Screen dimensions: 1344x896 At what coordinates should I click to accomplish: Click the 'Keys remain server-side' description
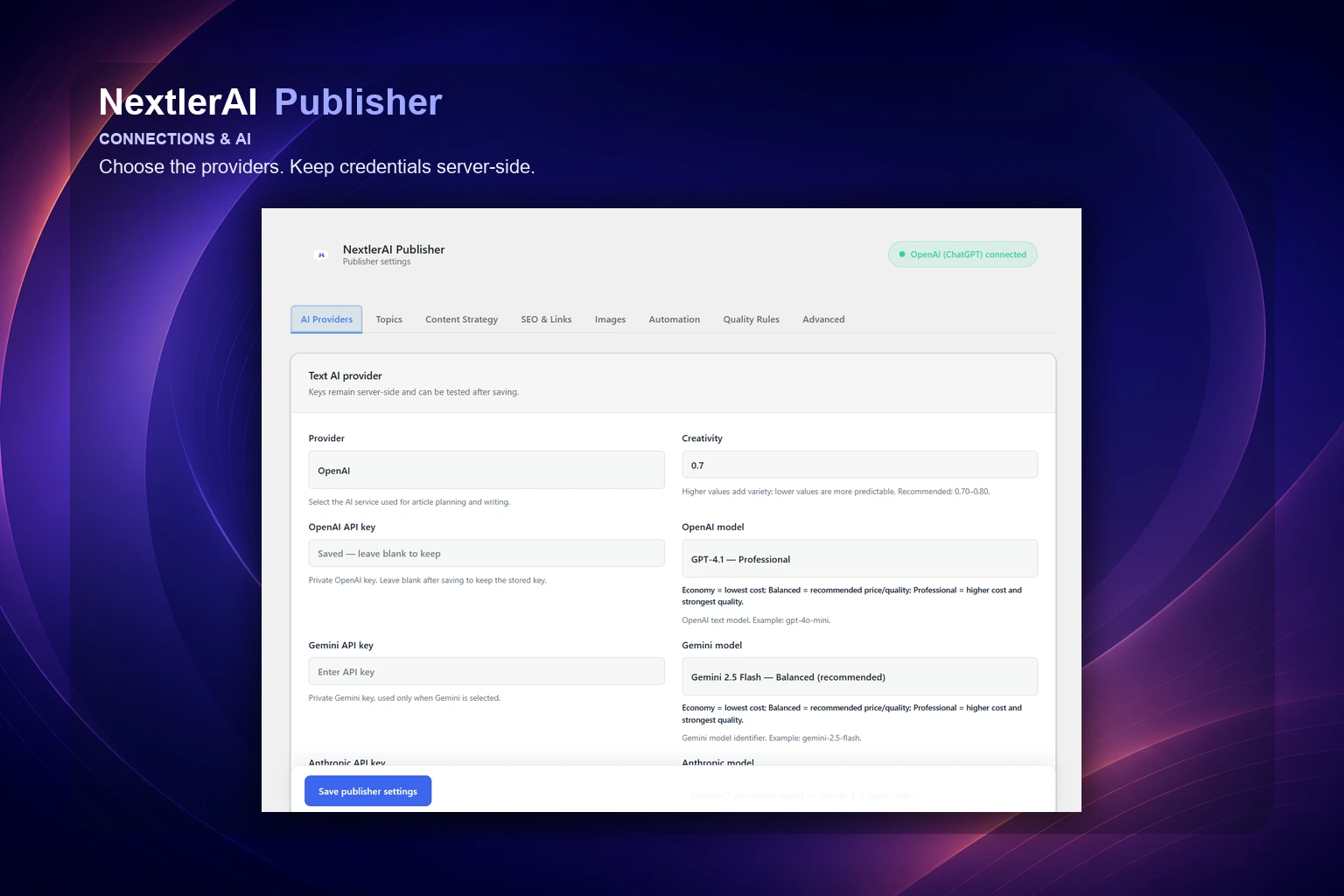414,392
